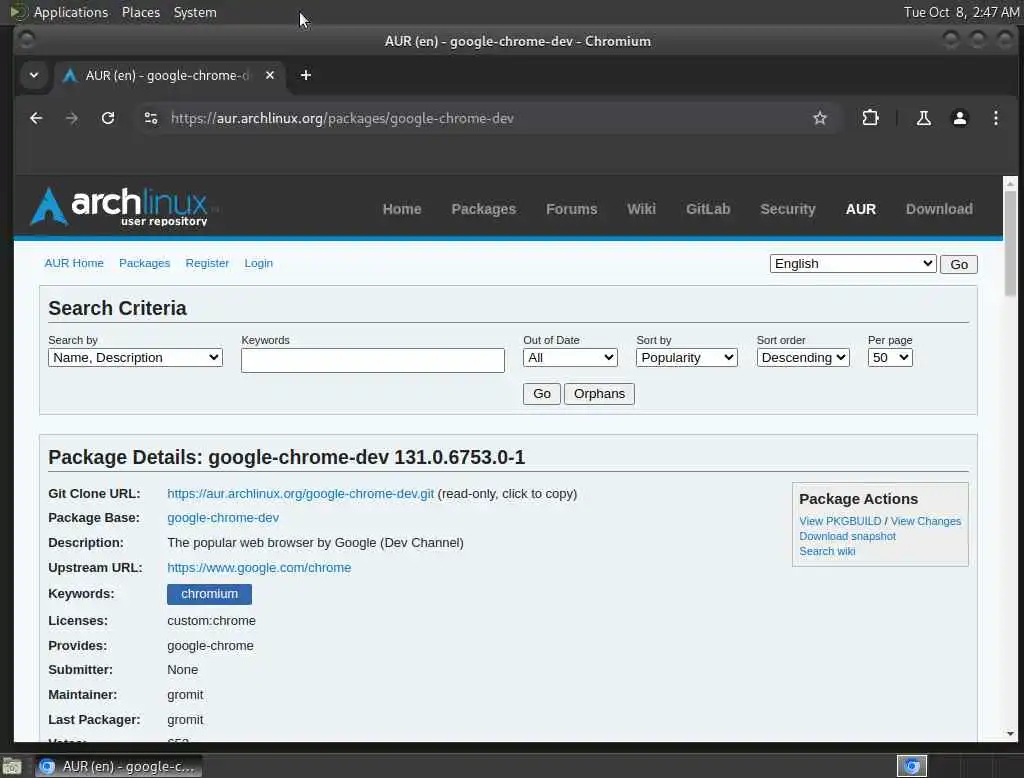Screen dimensions: 1024x778
Task: Click the address bar URL
Action: coord(342,118)
